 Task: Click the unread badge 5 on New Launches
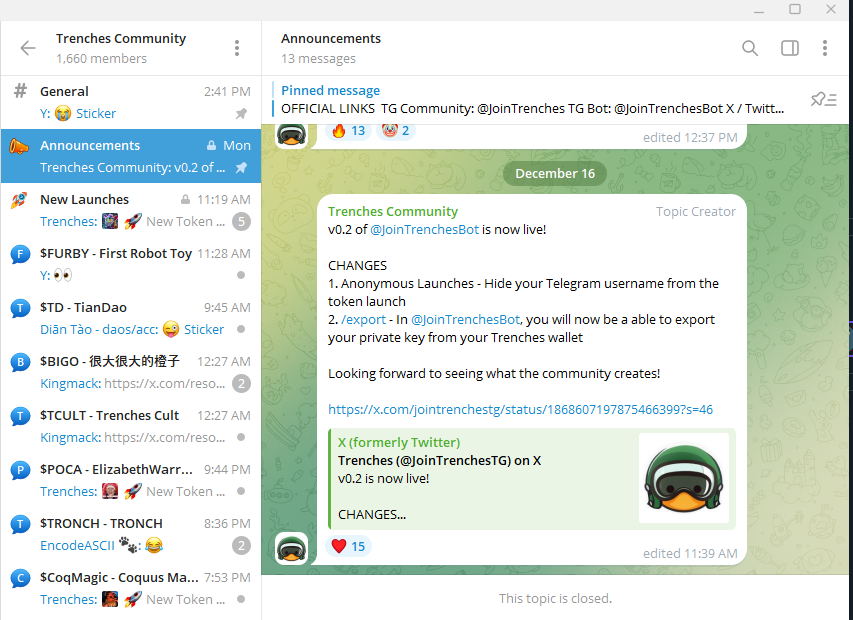point(241,221)
